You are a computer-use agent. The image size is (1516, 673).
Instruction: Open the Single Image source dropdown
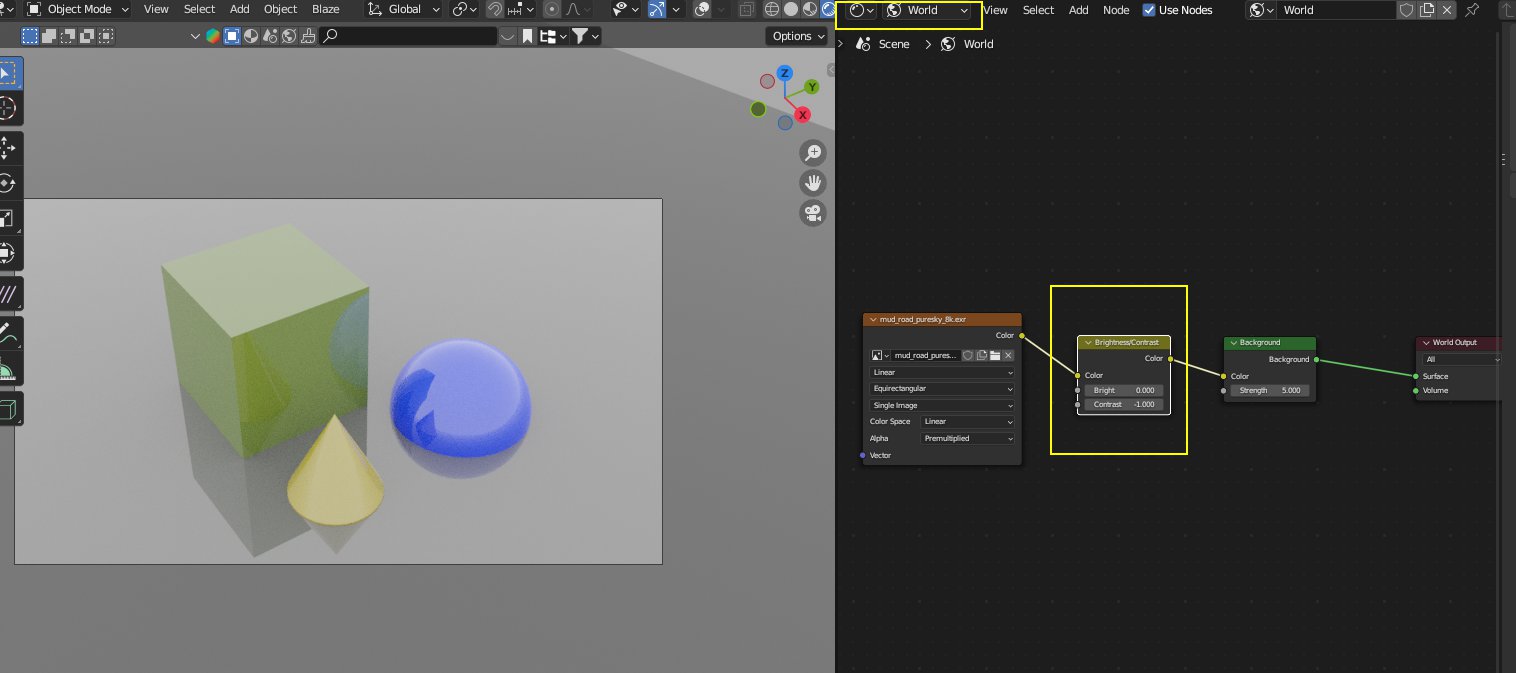pyautogui.click(x=942, y=405)
